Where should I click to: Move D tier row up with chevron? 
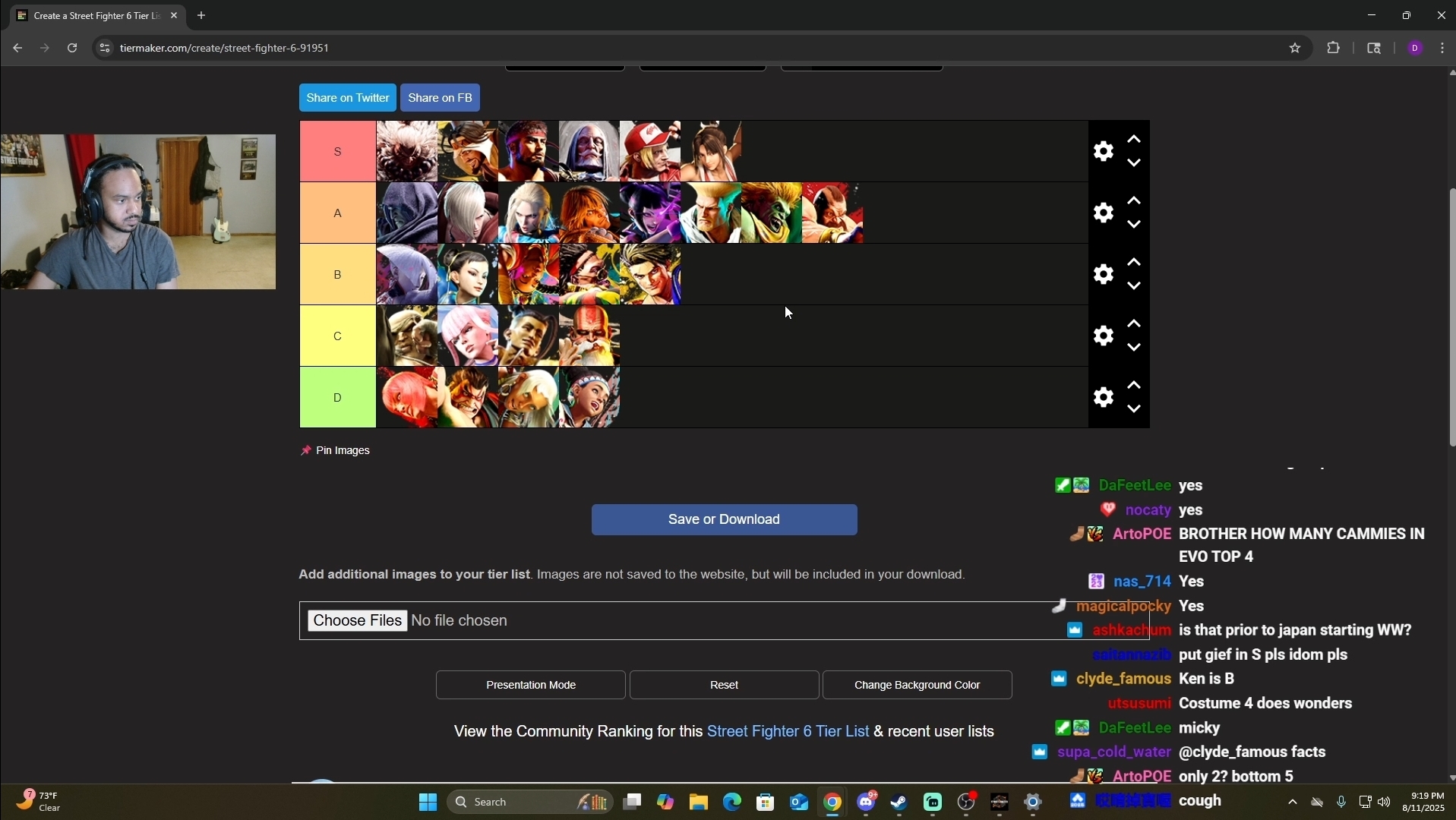click(x=1134, y=385)
